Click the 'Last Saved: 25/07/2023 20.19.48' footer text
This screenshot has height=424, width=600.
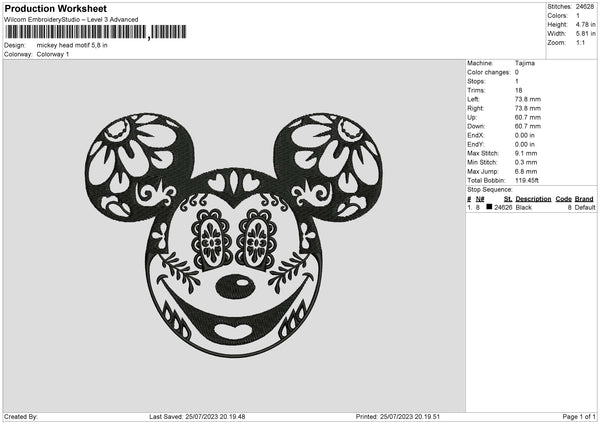click(x=197, y=416)
